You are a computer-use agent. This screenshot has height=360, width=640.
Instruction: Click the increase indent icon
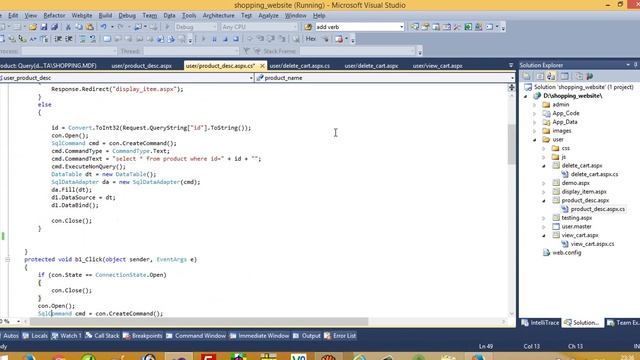tap(69, 39)
